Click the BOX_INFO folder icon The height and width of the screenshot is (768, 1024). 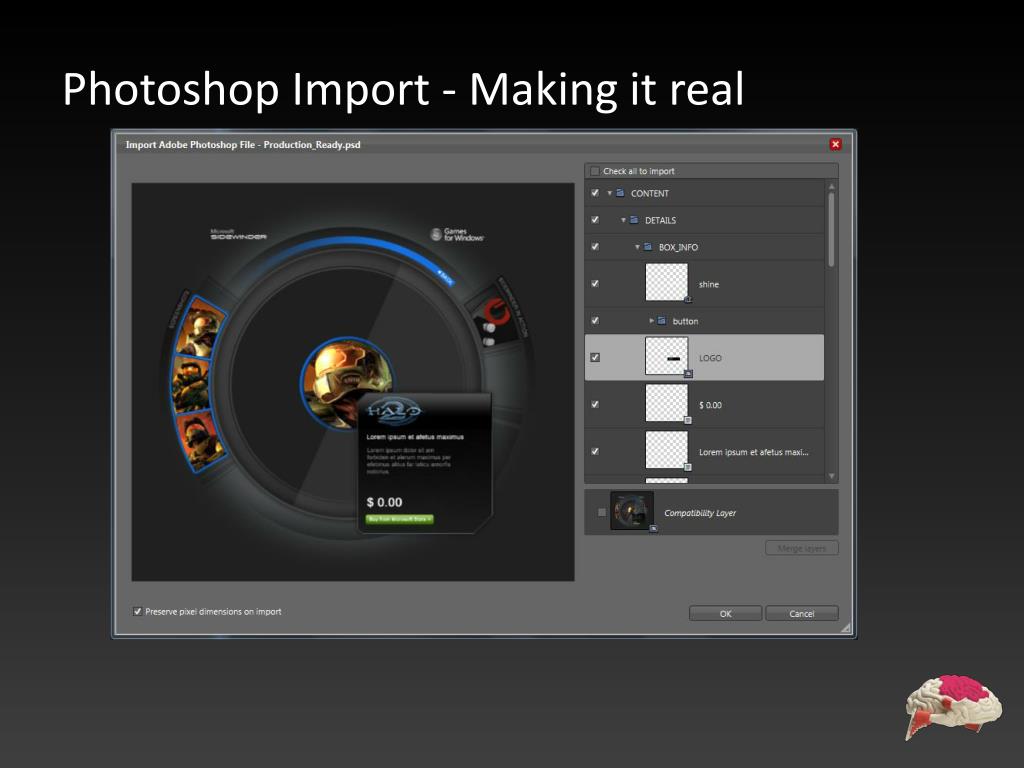click(x=648, y=247)
